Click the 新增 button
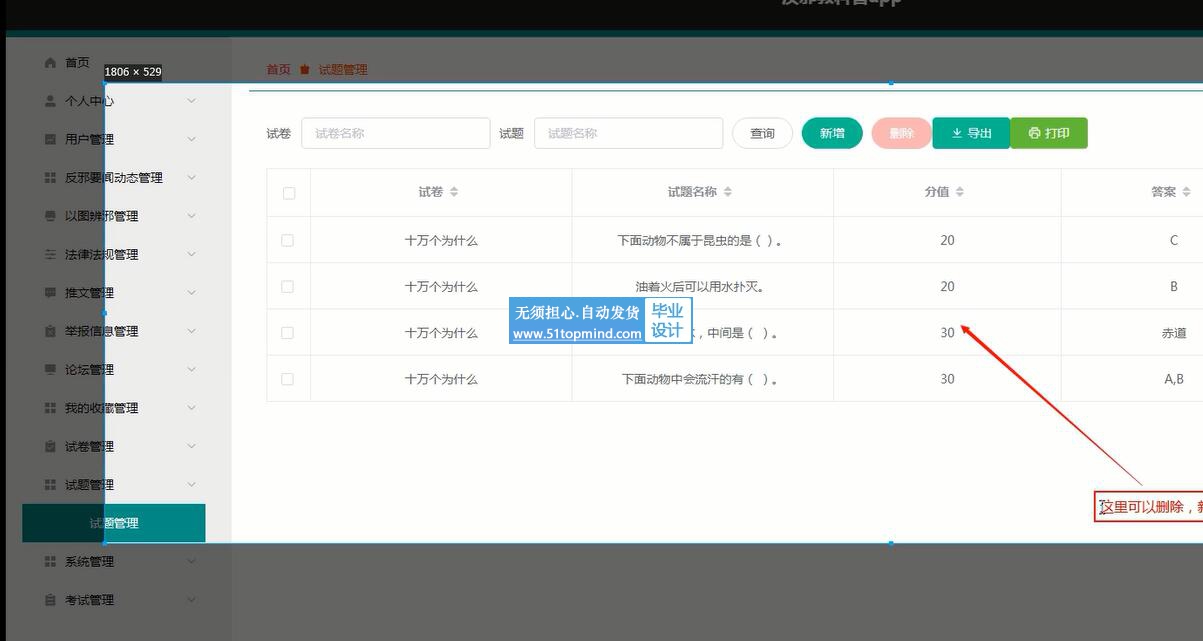The height and width of the screenshot is (641, 1203). point(832,133)
